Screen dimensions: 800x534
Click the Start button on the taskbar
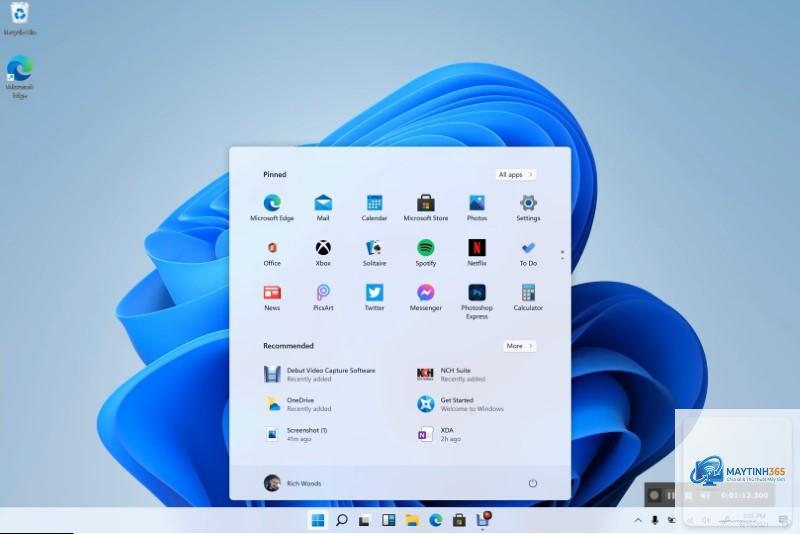point(318,520)
